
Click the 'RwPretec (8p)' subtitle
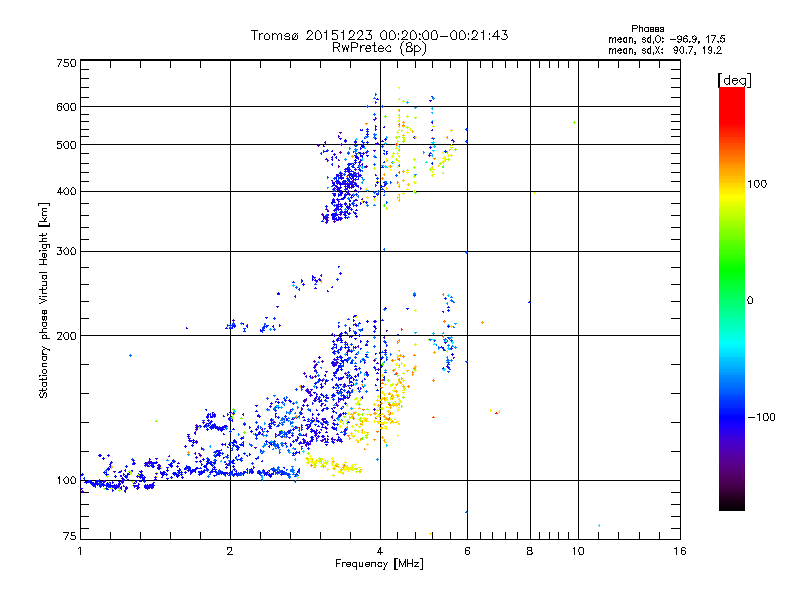click(379, 48)
